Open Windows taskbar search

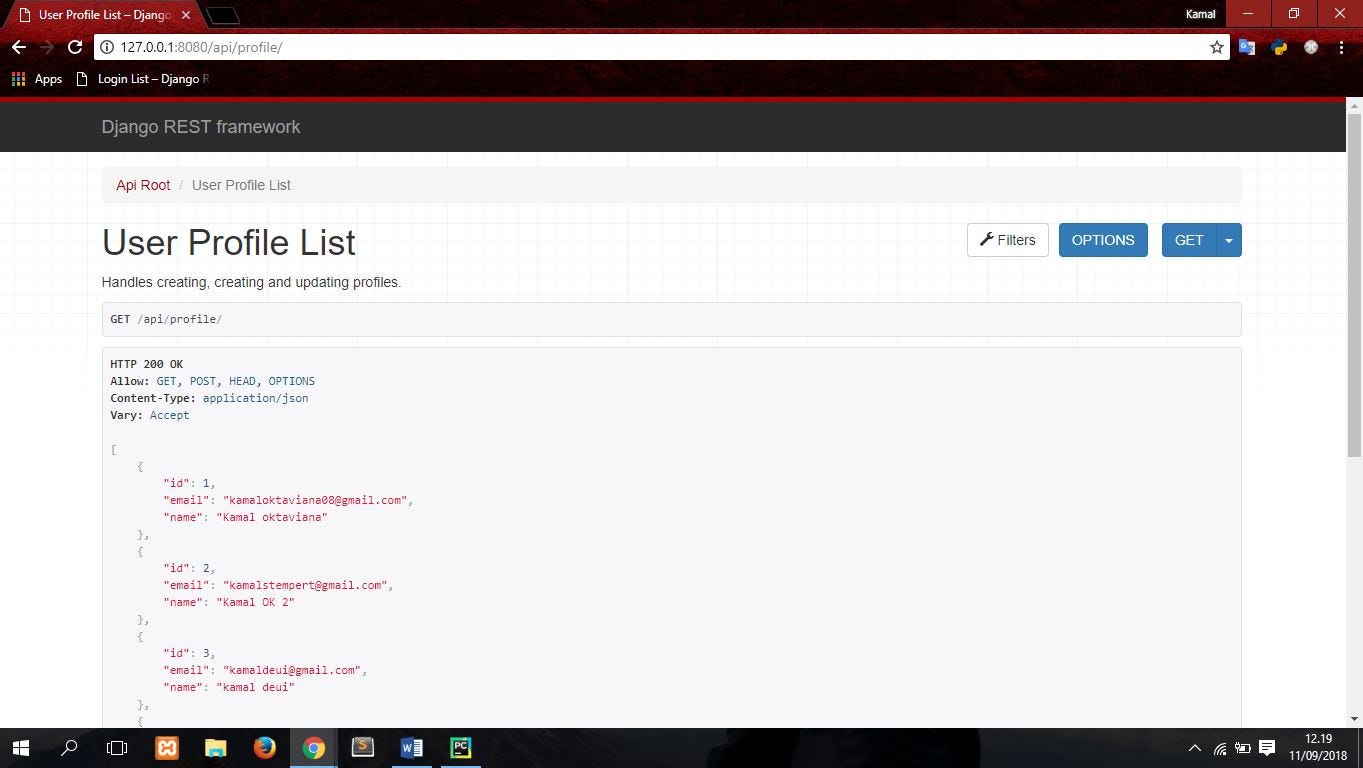tap(69, 748)
